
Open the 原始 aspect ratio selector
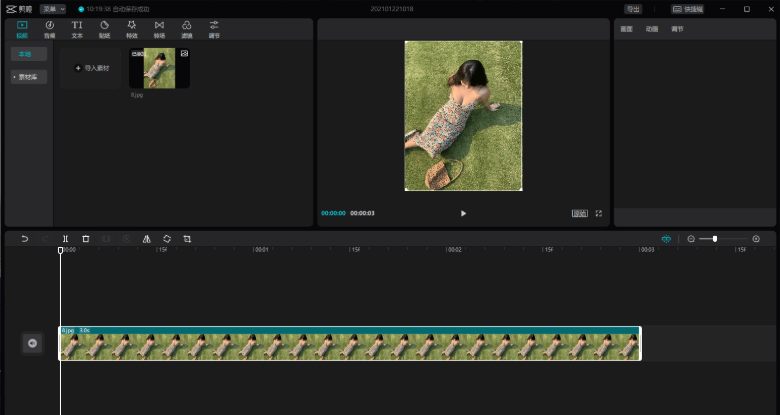(579, 213)
